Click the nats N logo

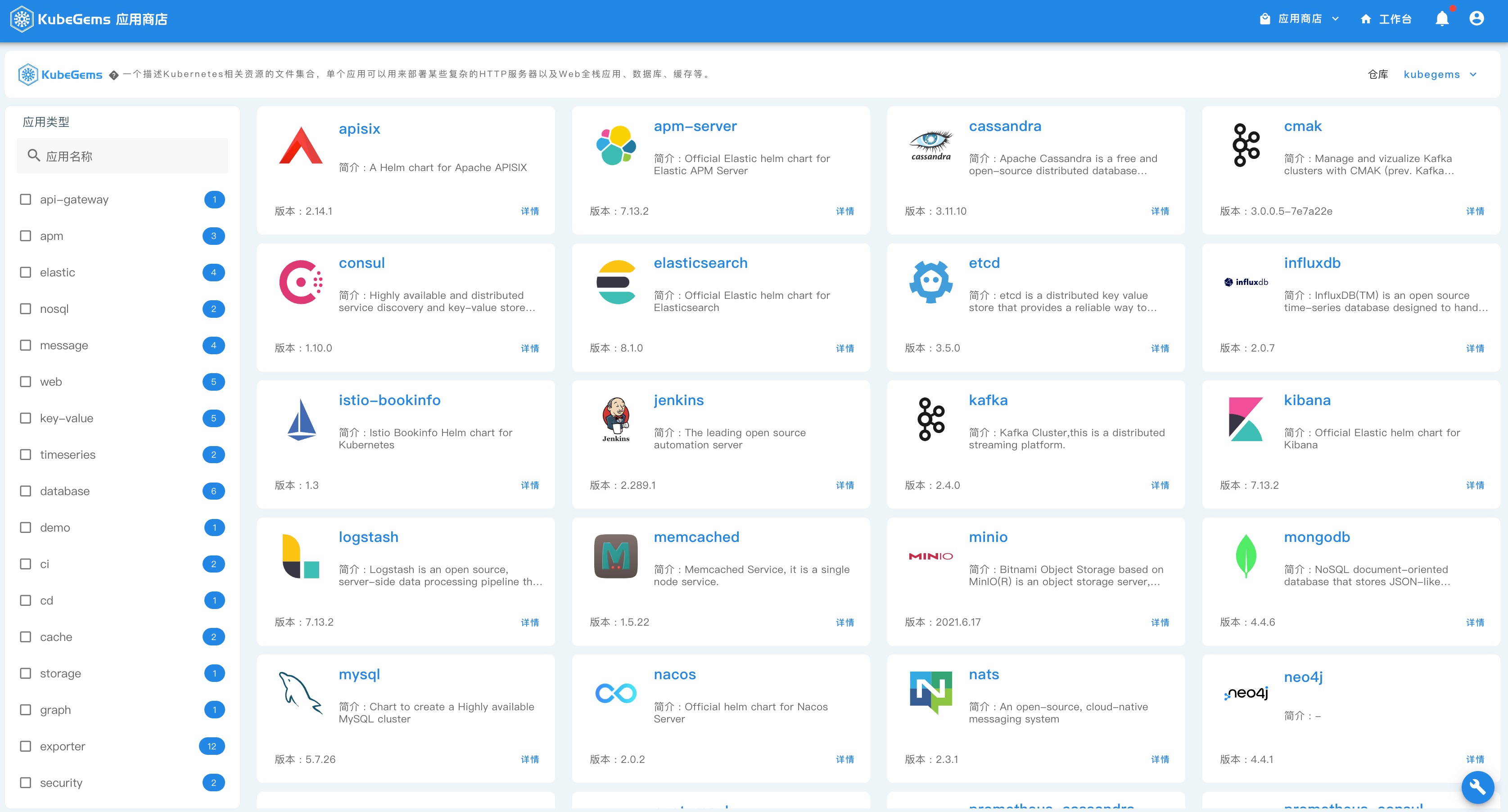[931, 693]
